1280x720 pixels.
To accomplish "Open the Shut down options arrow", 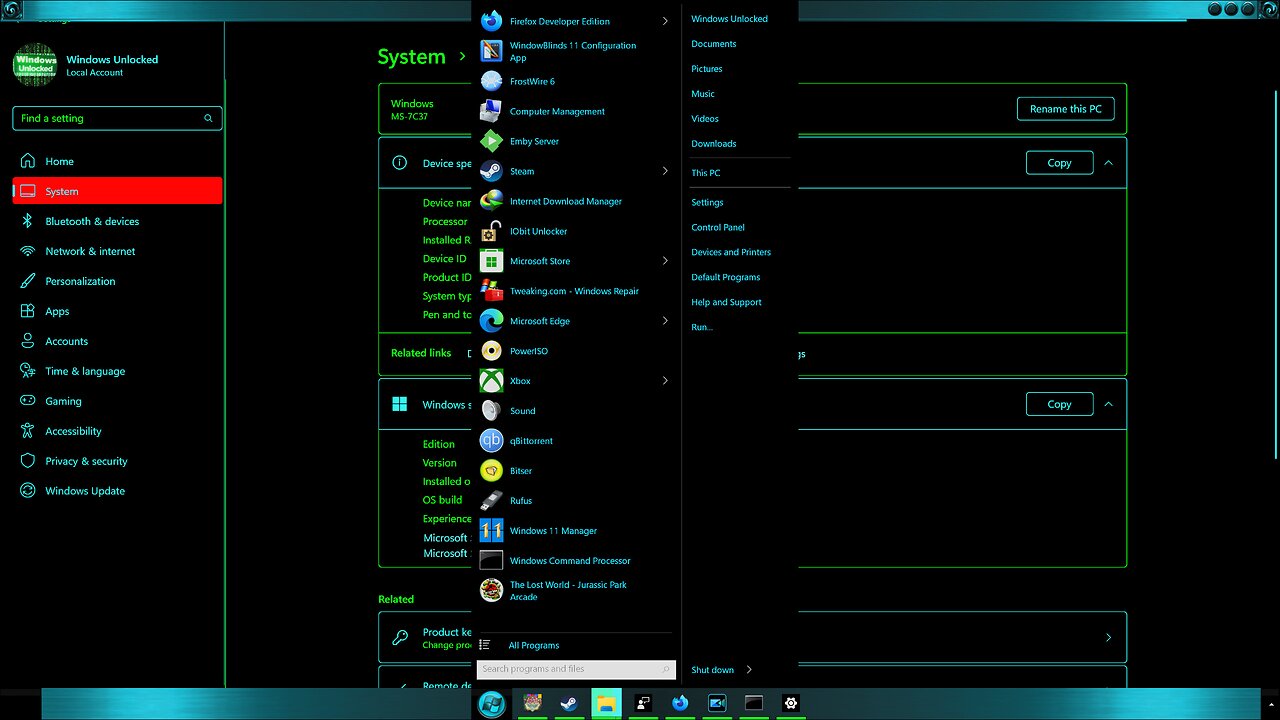I will (749, 670).
